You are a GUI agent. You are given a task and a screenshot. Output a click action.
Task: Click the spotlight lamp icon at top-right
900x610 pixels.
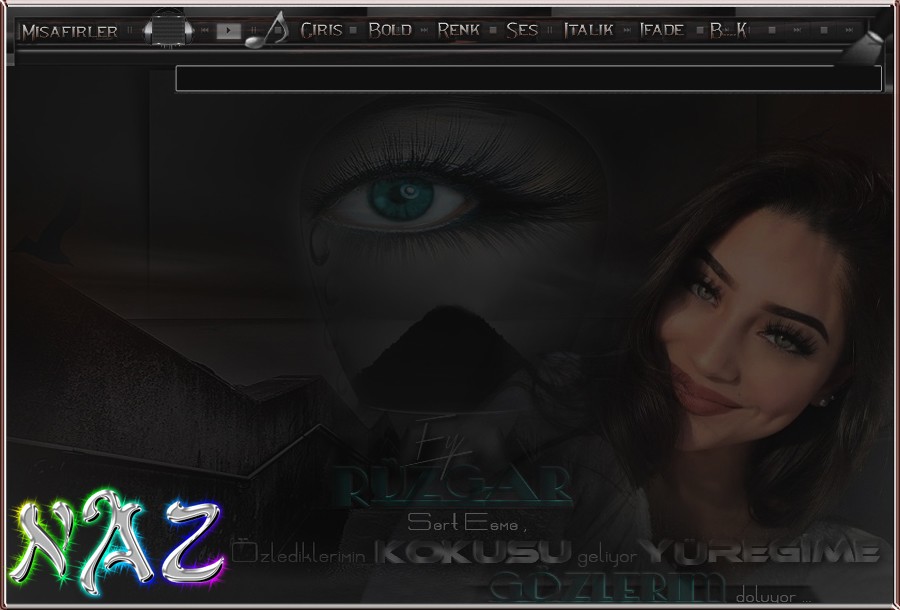(862, 46)
